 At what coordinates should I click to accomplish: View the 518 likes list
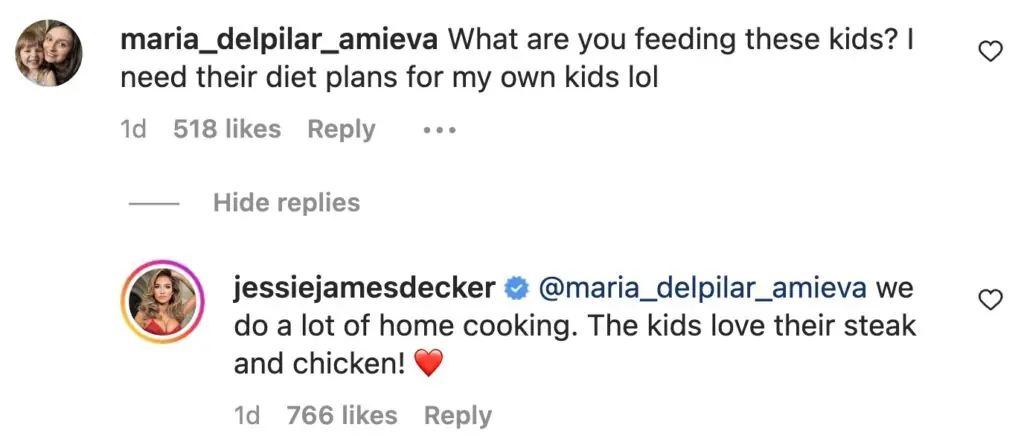[227, 130]
